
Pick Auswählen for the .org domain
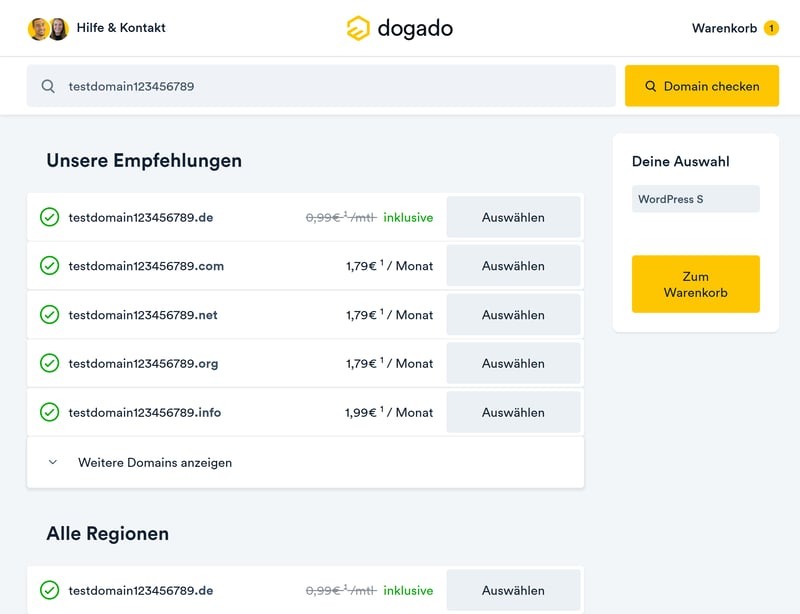coord(513,363)
